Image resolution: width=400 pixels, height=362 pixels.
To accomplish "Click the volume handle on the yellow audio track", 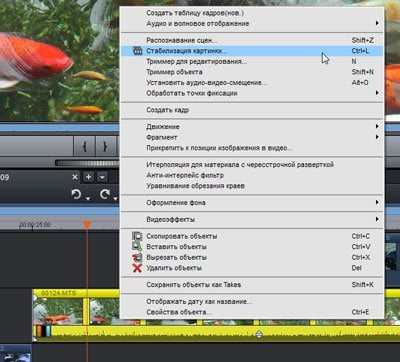I will coord(259,334).
